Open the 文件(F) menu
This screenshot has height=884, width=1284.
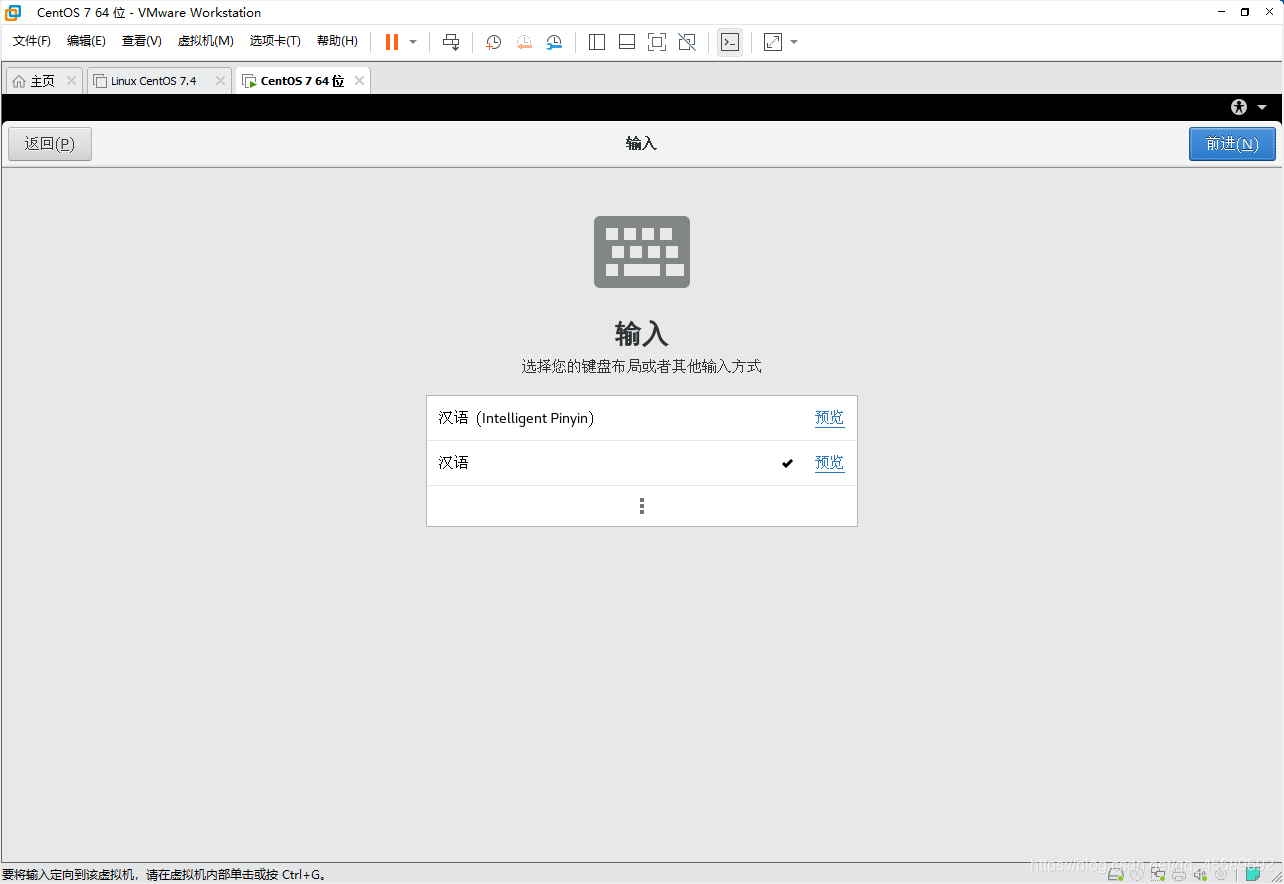coord(32,41)
